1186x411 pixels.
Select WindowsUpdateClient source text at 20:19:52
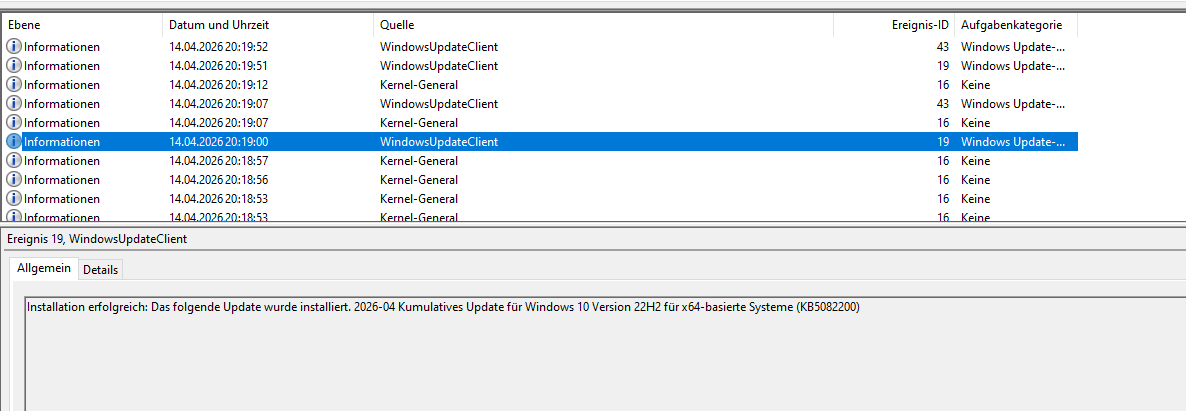pyautogui.click(x=438, y=46)
